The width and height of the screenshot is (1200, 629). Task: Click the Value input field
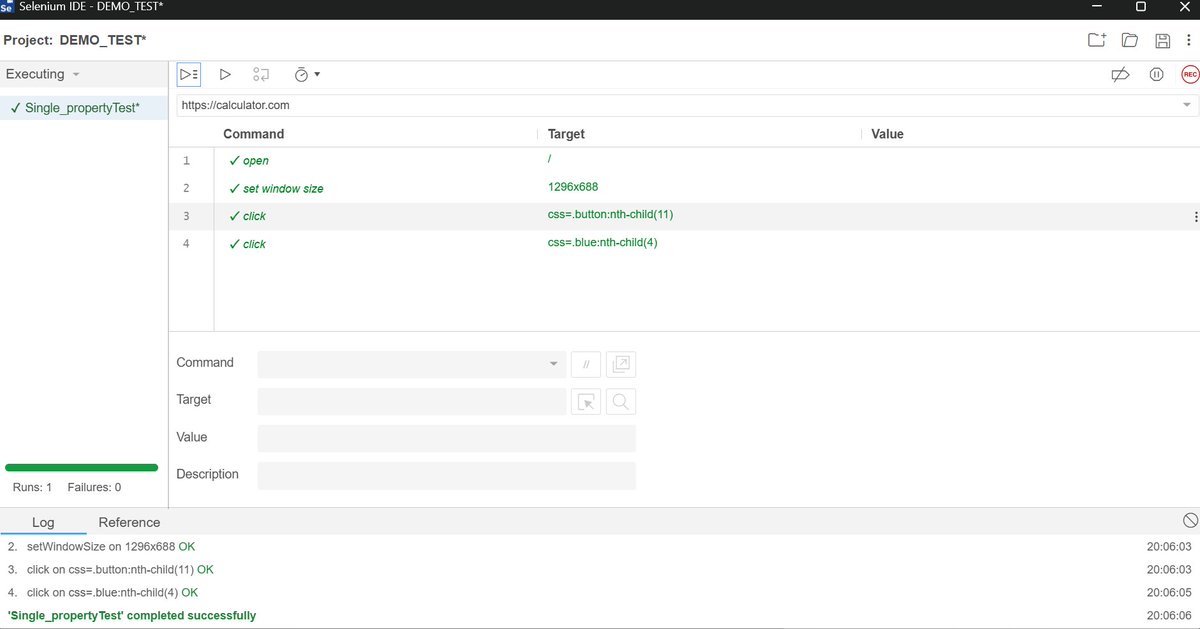(446, 439)
